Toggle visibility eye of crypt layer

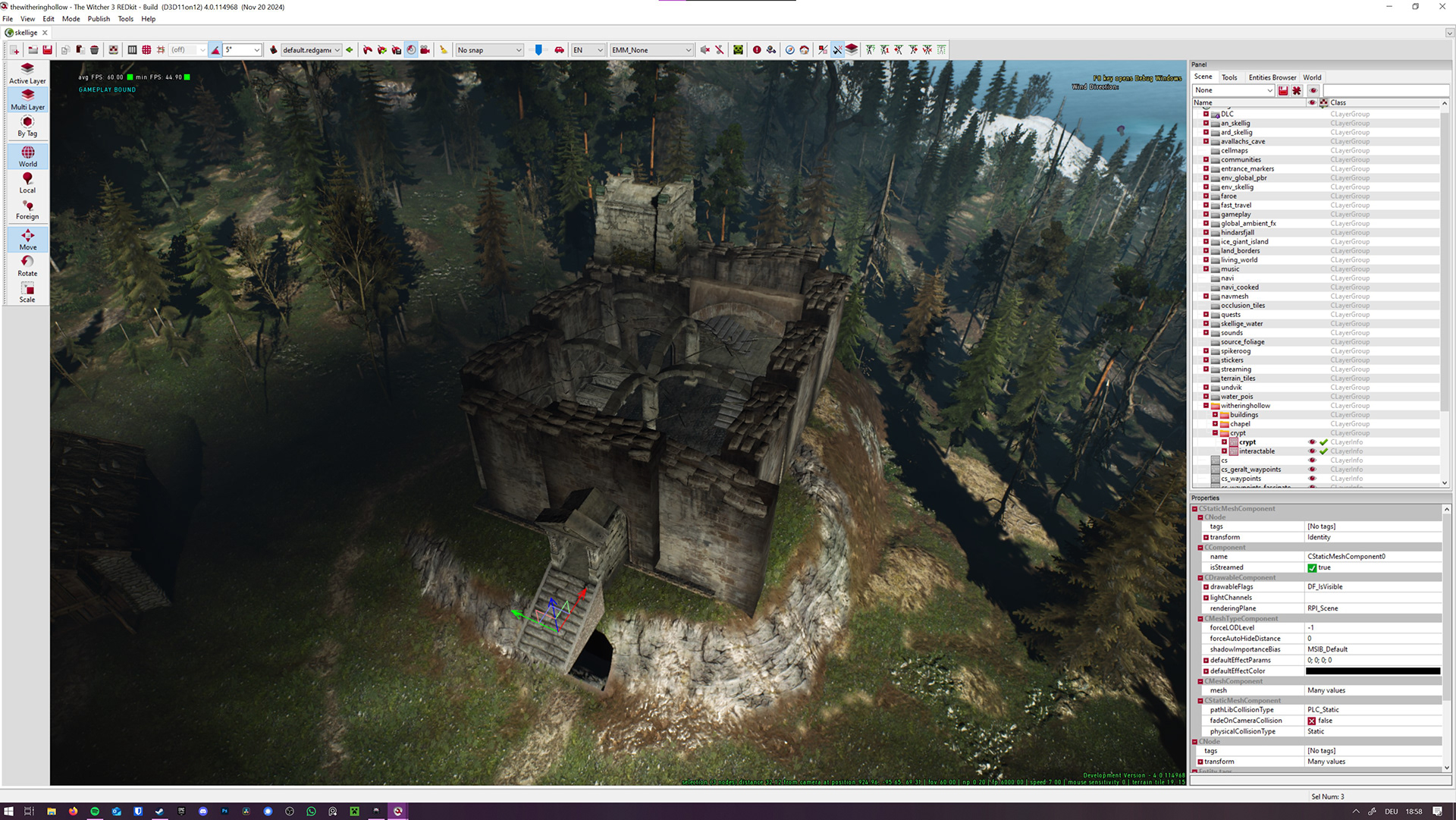1312,442
